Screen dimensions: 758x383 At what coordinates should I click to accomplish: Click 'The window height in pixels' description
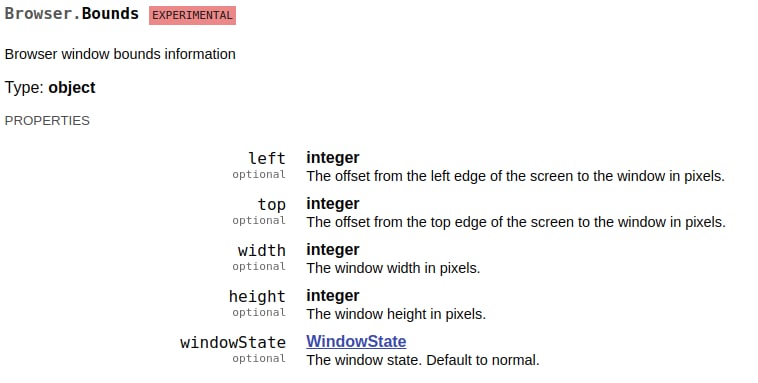coord(396,314)
